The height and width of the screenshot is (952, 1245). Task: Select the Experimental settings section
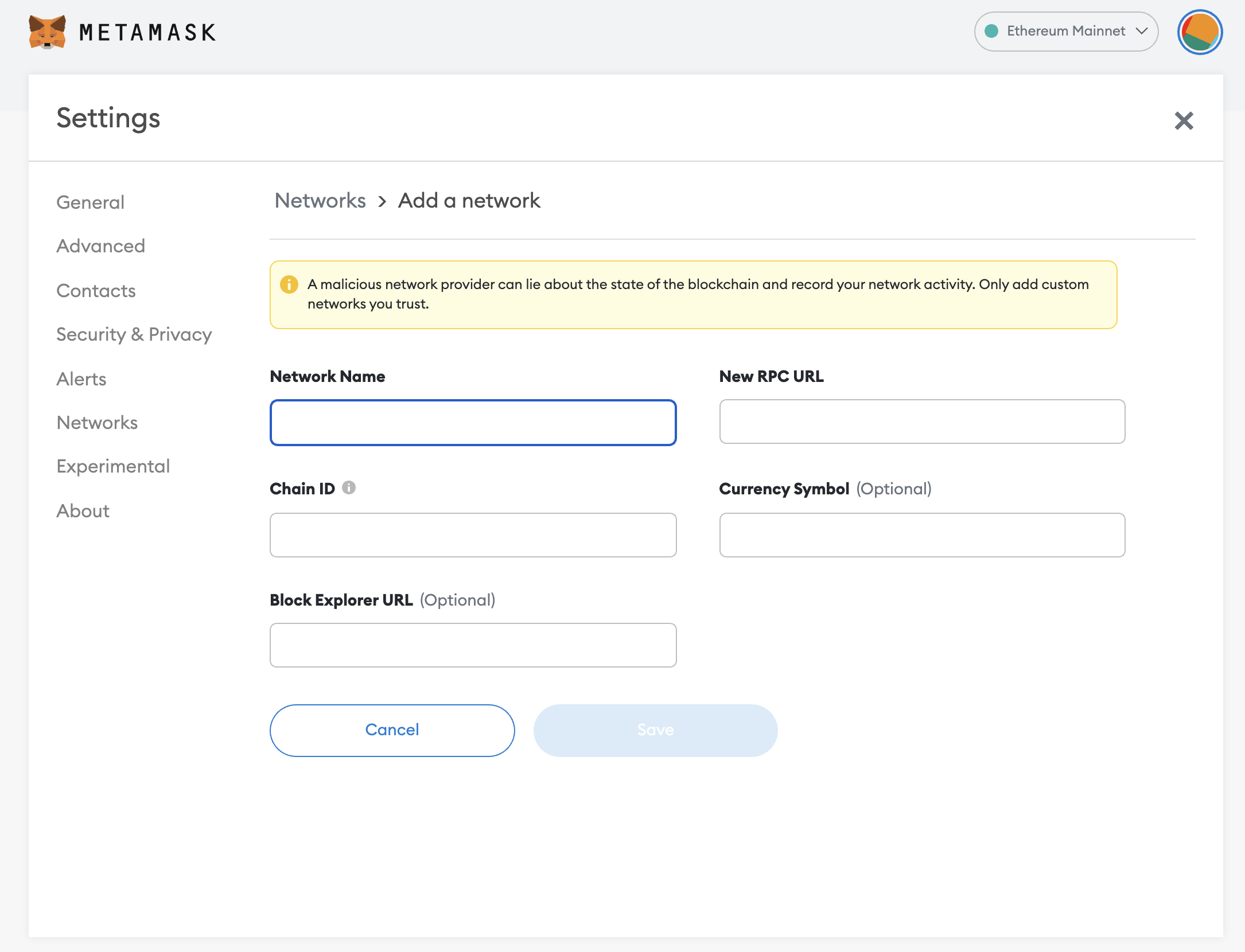[113, 466]
